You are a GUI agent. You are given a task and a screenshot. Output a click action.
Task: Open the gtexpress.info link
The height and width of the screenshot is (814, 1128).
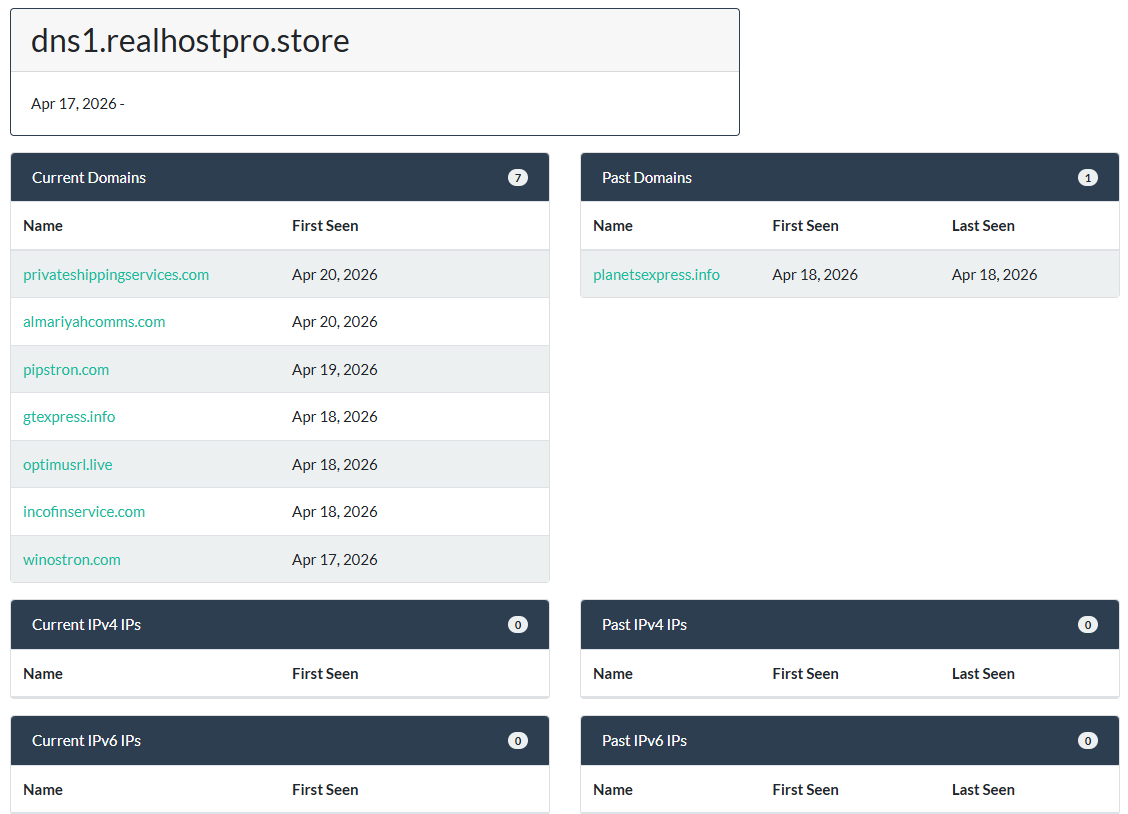pos(68,416)
